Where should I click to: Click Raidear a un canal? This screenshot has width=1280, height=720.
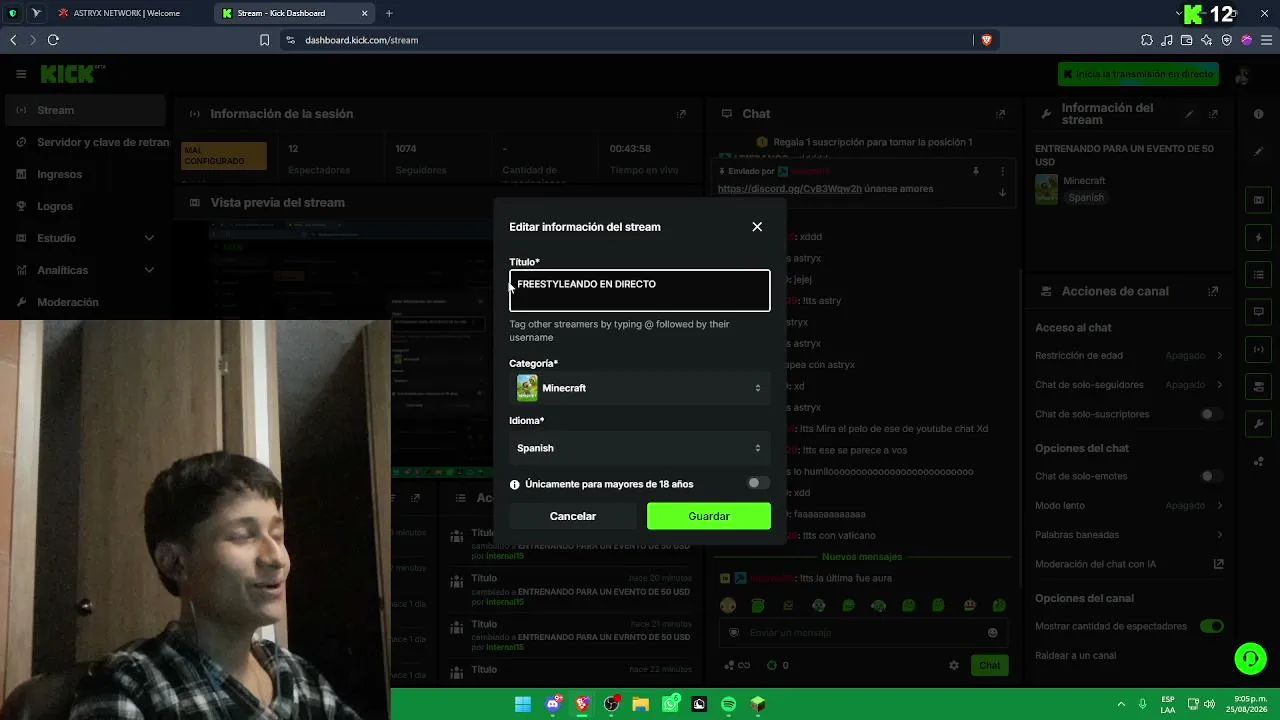tap(1075, 656)
